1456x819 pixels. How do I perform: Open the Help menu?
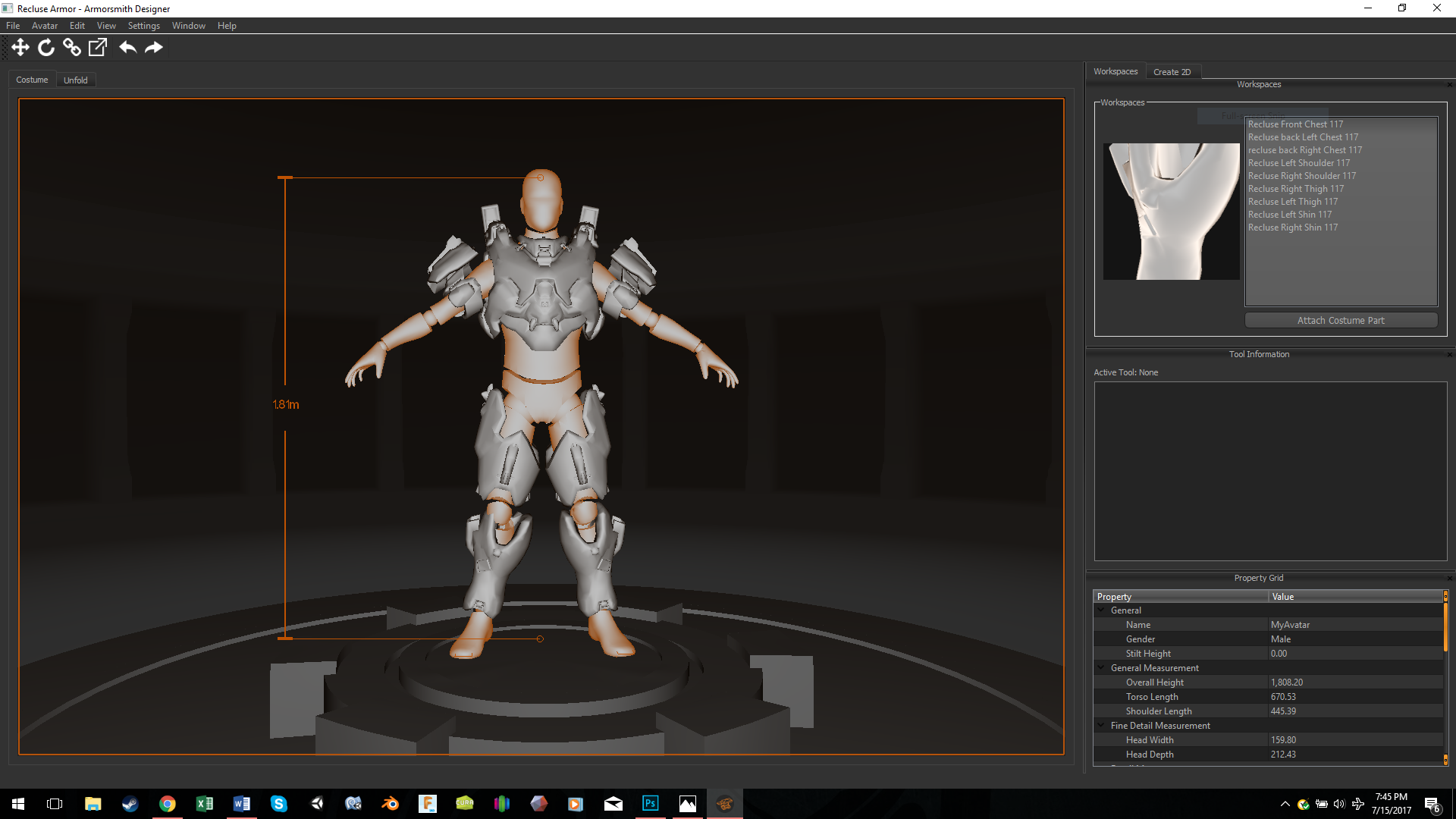(227, 26)
